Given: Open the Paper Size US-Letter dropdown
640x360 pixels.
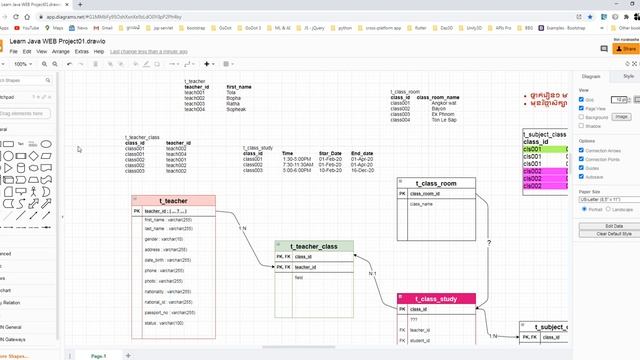Looking at the screenshot, I should [x=609, y=200].
